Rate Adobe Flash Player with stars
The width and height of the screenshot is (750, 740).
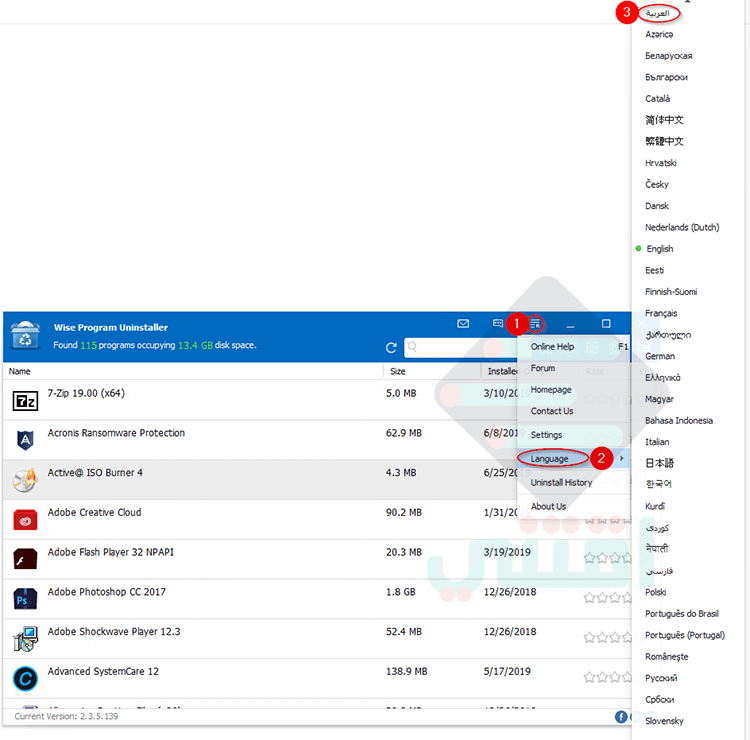click(607, 558)
